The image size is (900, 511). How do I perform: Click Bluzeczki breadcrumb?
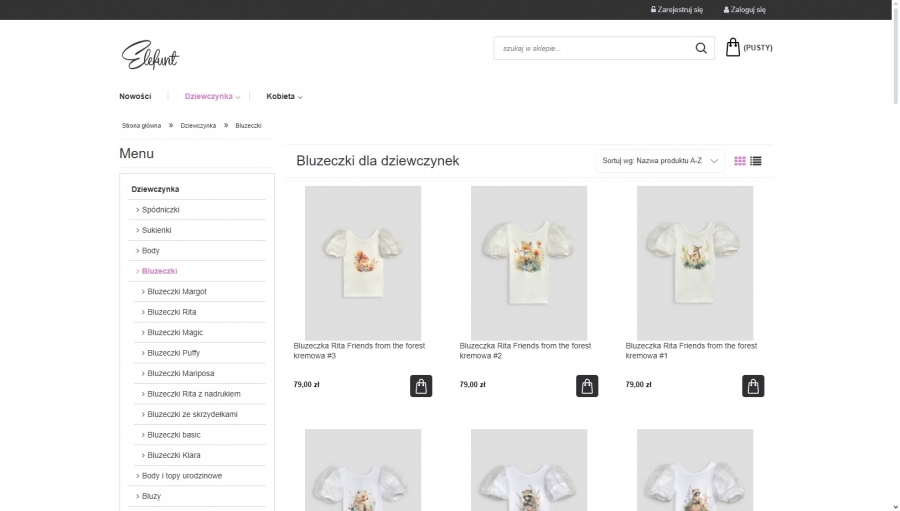click(x=248, y=125)
